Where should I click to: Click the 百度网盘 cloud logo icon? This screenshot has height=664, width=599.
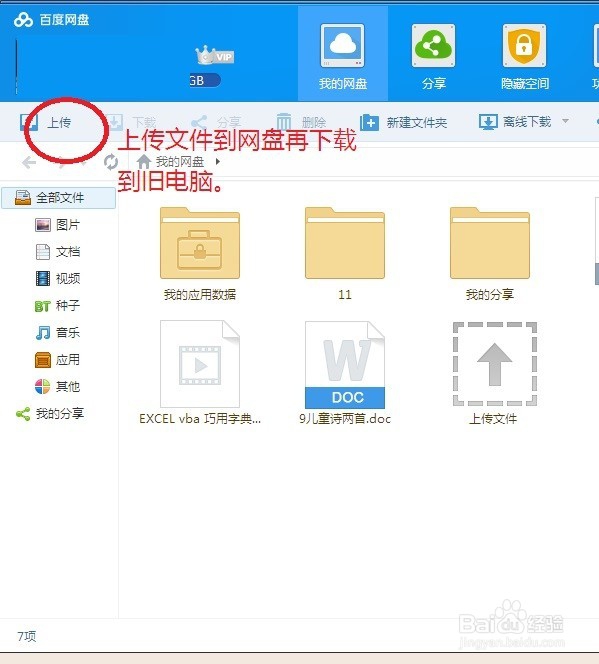point(23,19)
